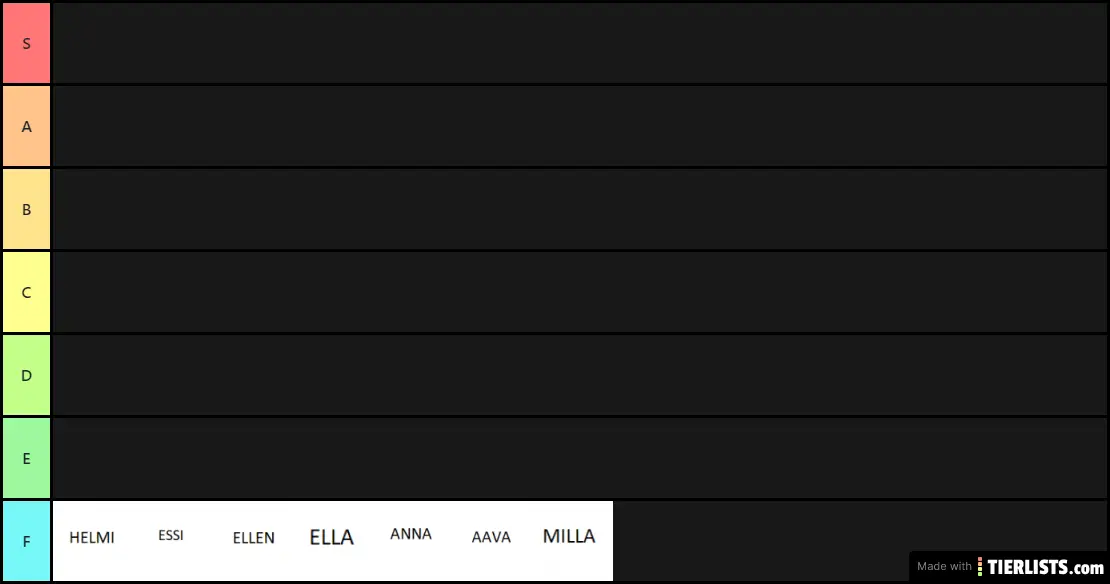Click the empty A tier row
The height and width of the screenshot is (584, 1110).
tap(580, 126)
